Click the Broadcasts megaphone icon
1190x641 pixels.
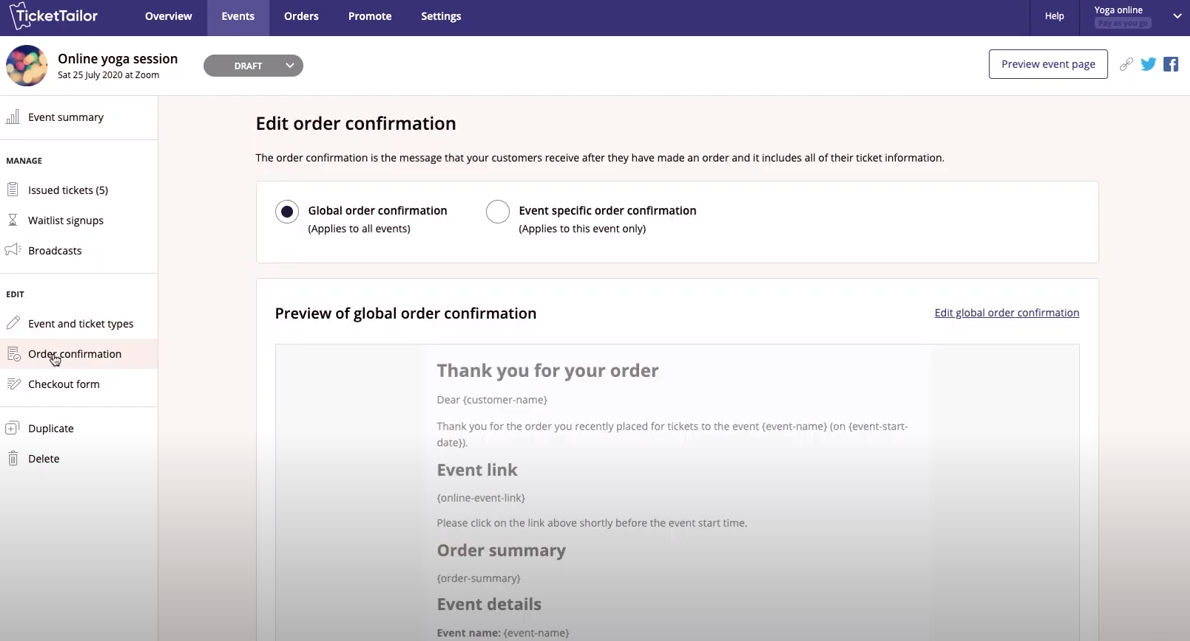point(13,250)
